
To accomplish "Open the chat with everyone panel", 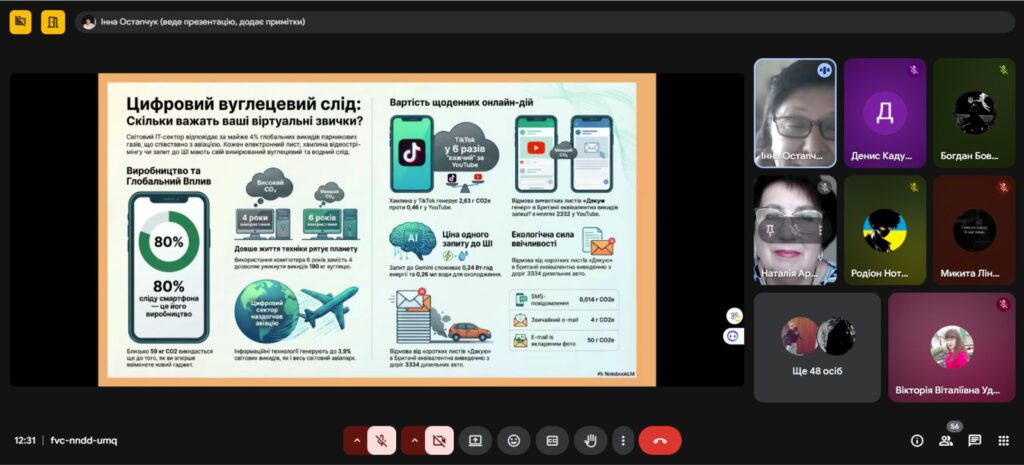I will [974, 440].
